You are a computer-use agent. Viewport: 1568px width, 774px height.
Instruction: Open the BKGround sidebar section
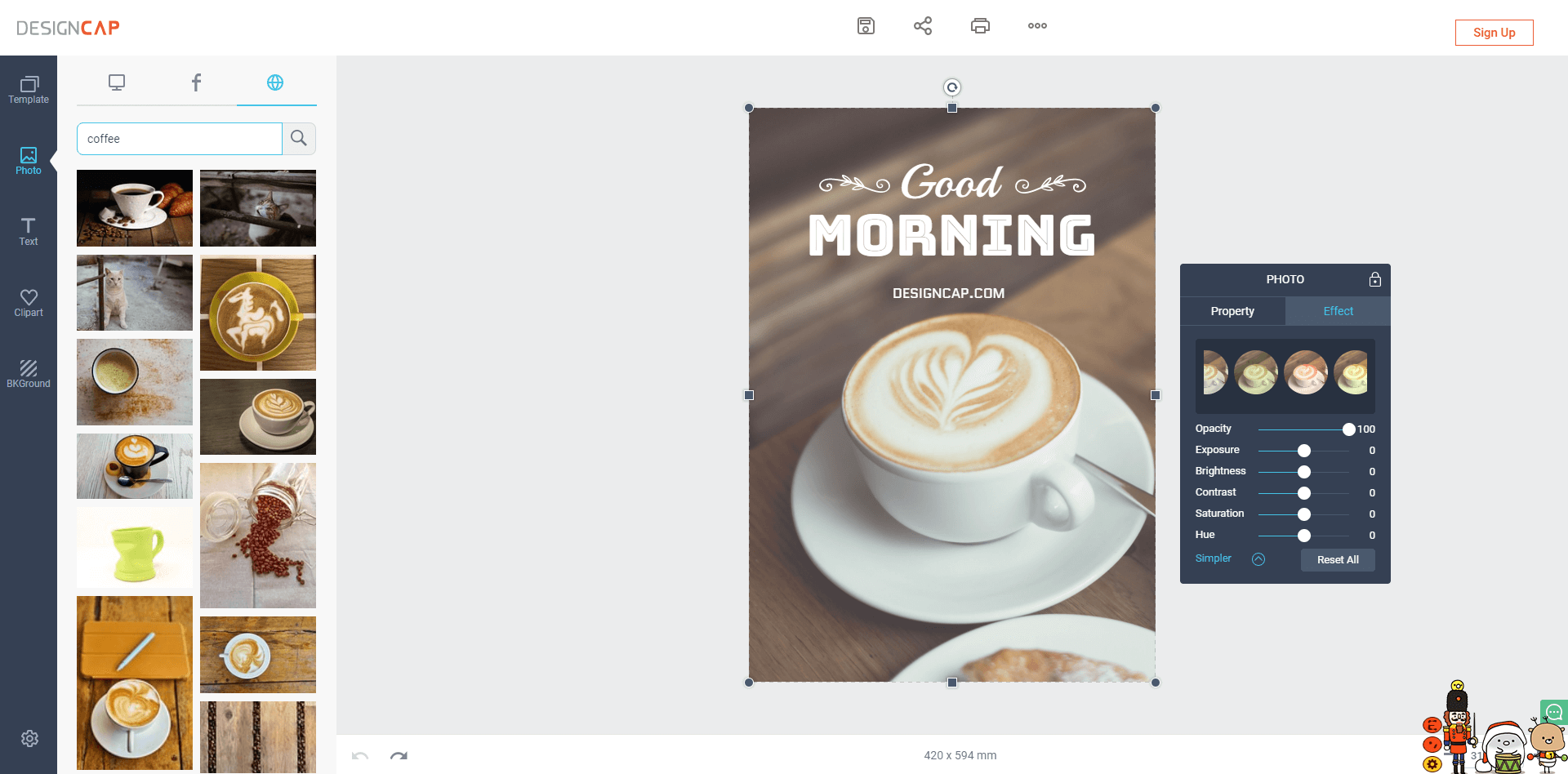click(x=29, y=375)
